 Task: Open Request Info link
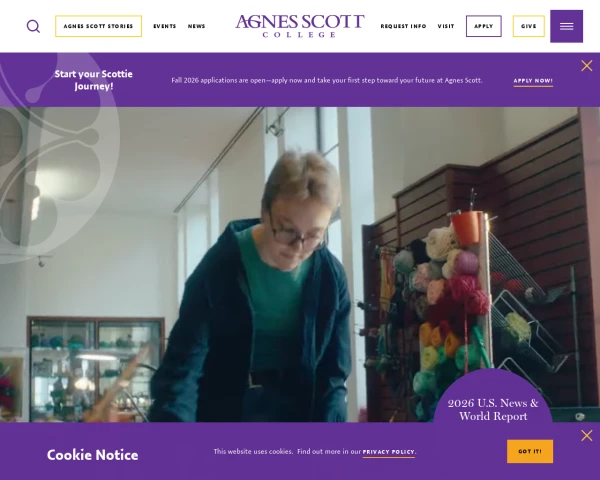403,26
